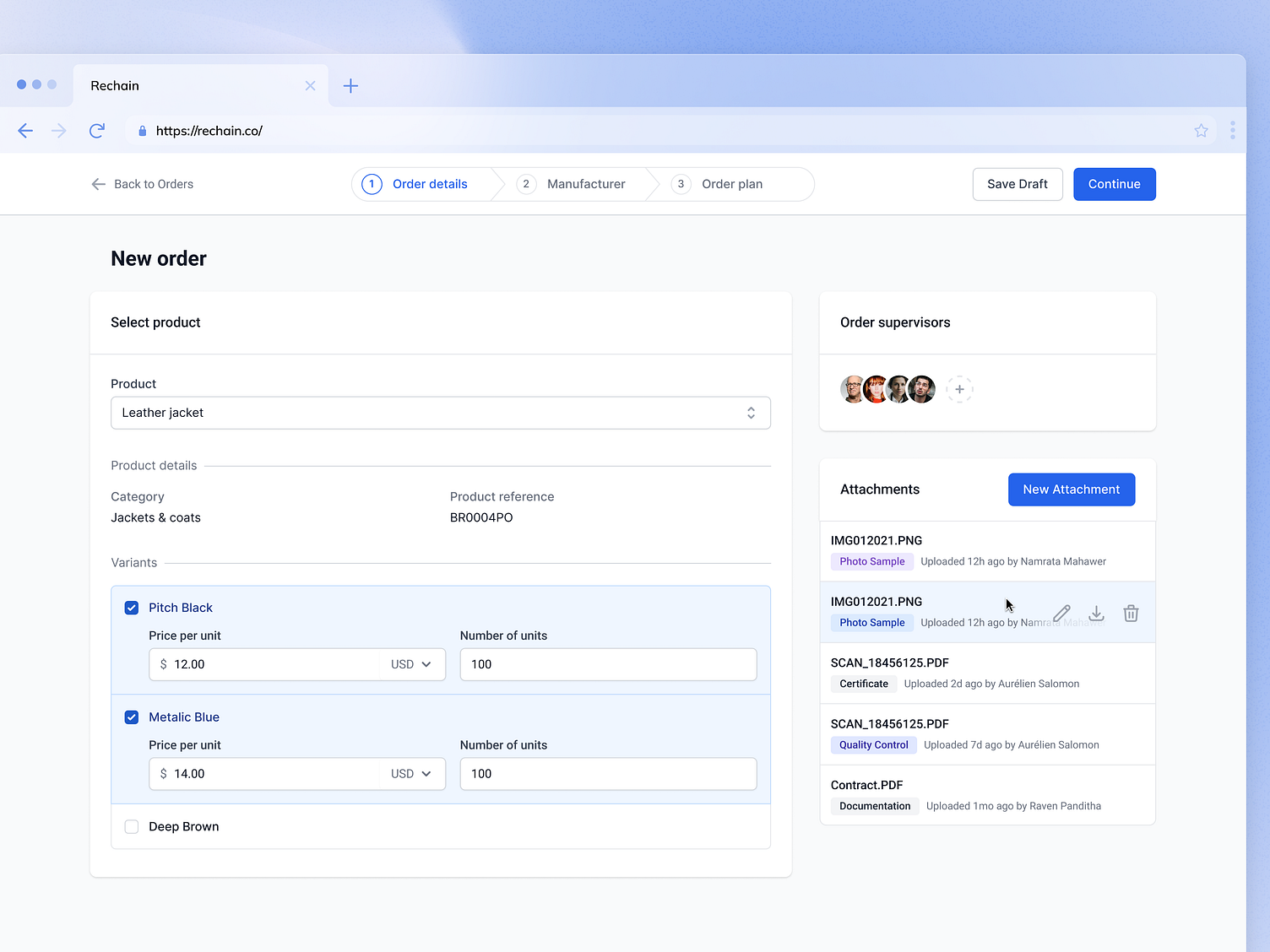
Task: Bookmark the page using the star icon
Action: 1201,130
